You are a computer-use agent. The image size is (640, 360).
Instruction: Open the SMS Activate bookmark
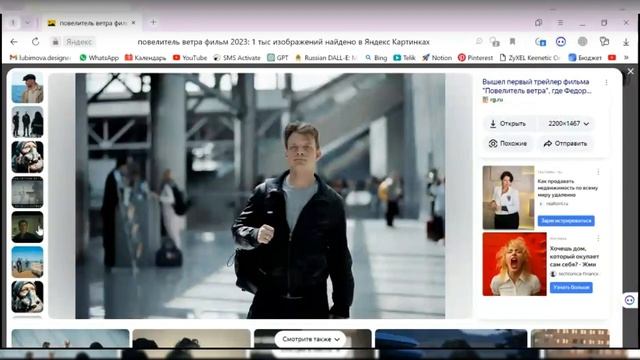(237, 58)
